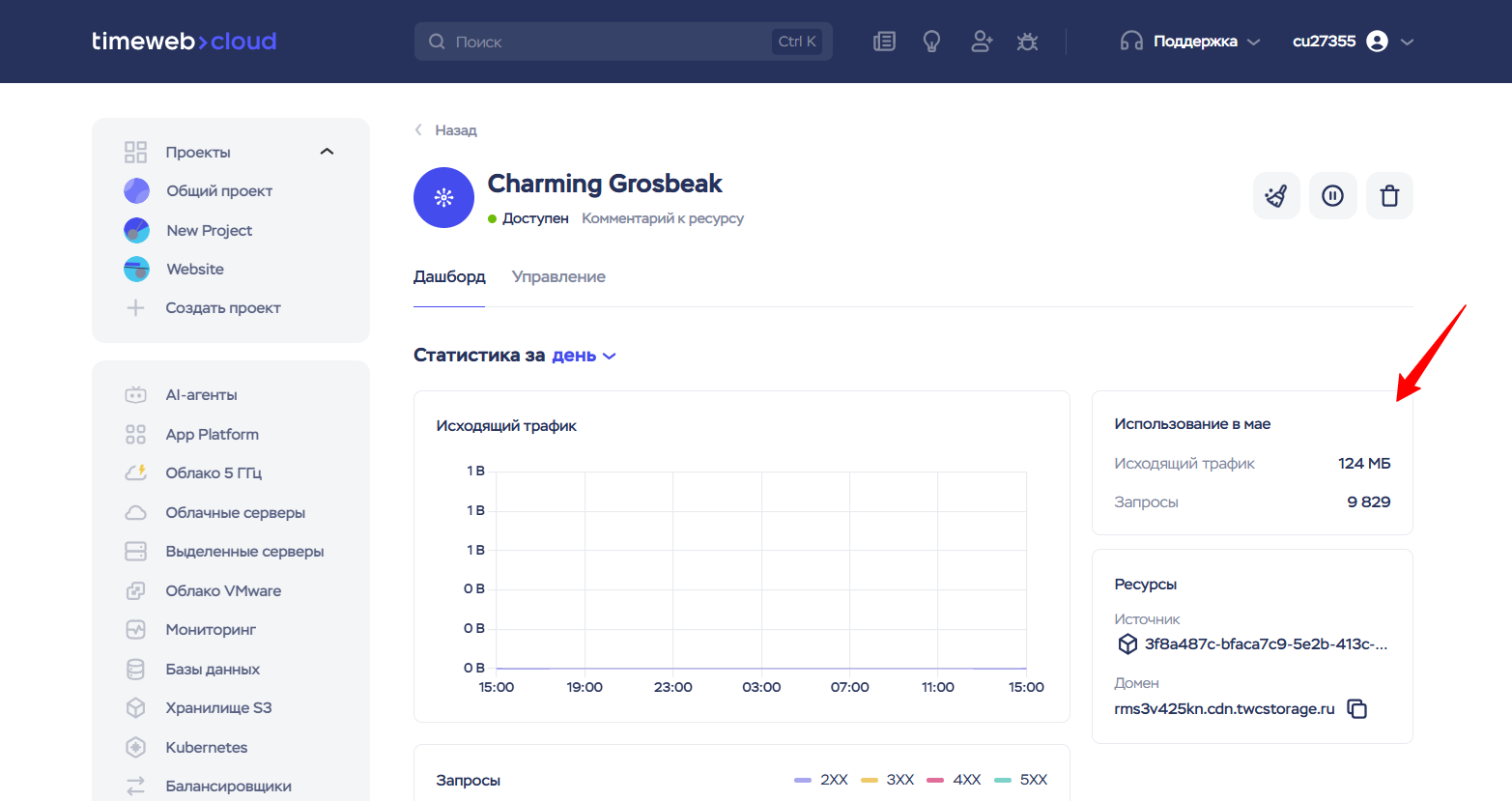Open the statistics period день dropdown
The image size is (1512, 801).
click(x=584, y=356)
